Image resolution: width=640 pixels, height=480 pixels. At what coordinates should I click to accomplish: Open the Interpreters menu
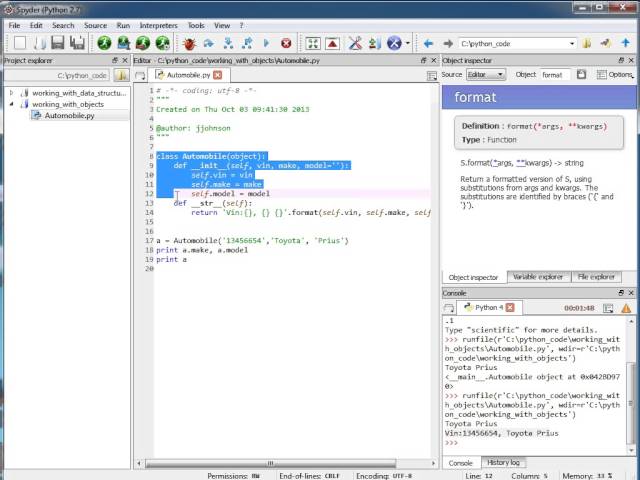pos(159,25)
